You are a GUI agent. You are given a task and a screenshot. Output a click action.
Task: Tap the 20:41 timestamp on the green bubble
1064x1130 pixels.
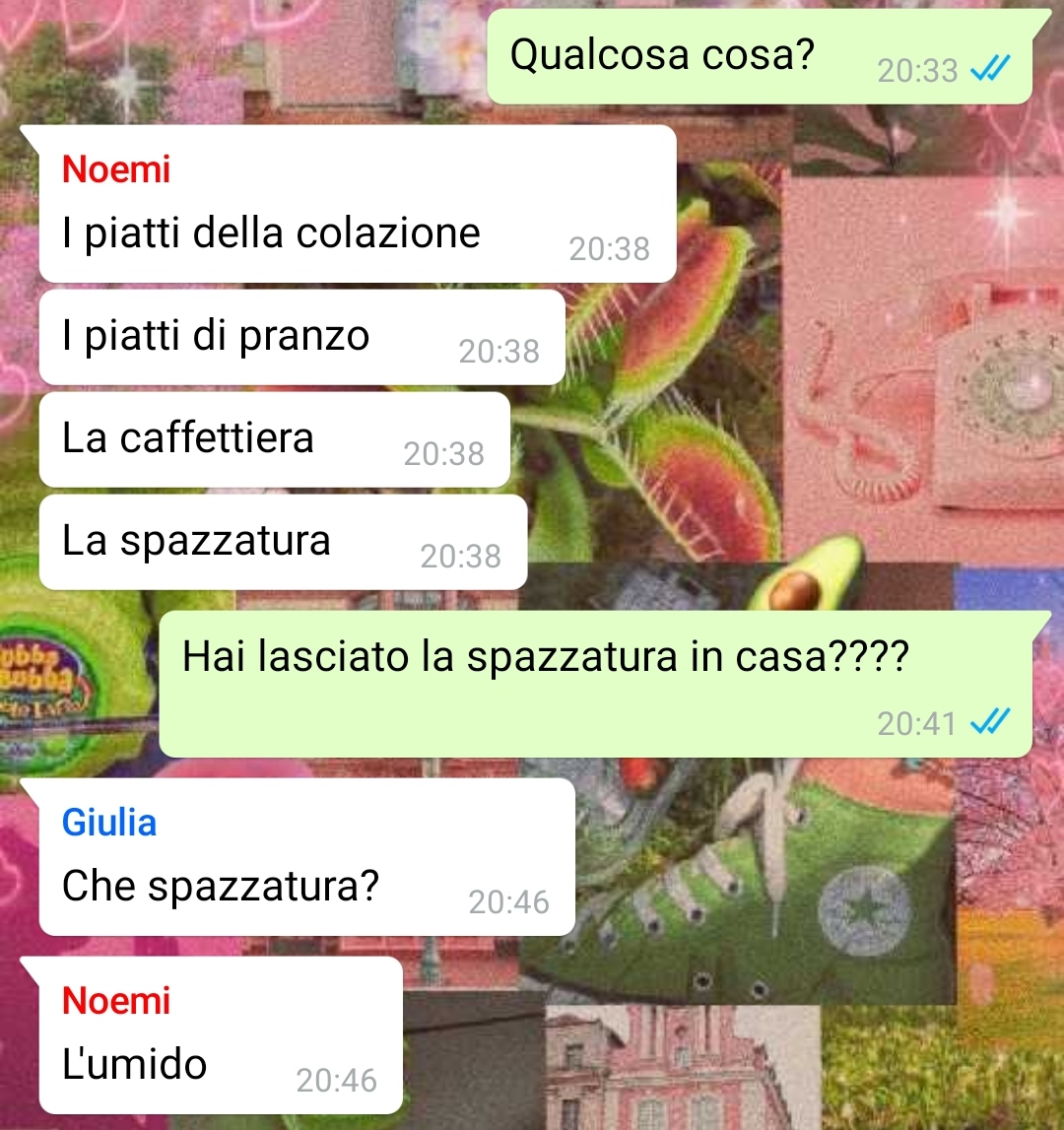[917, 723]
